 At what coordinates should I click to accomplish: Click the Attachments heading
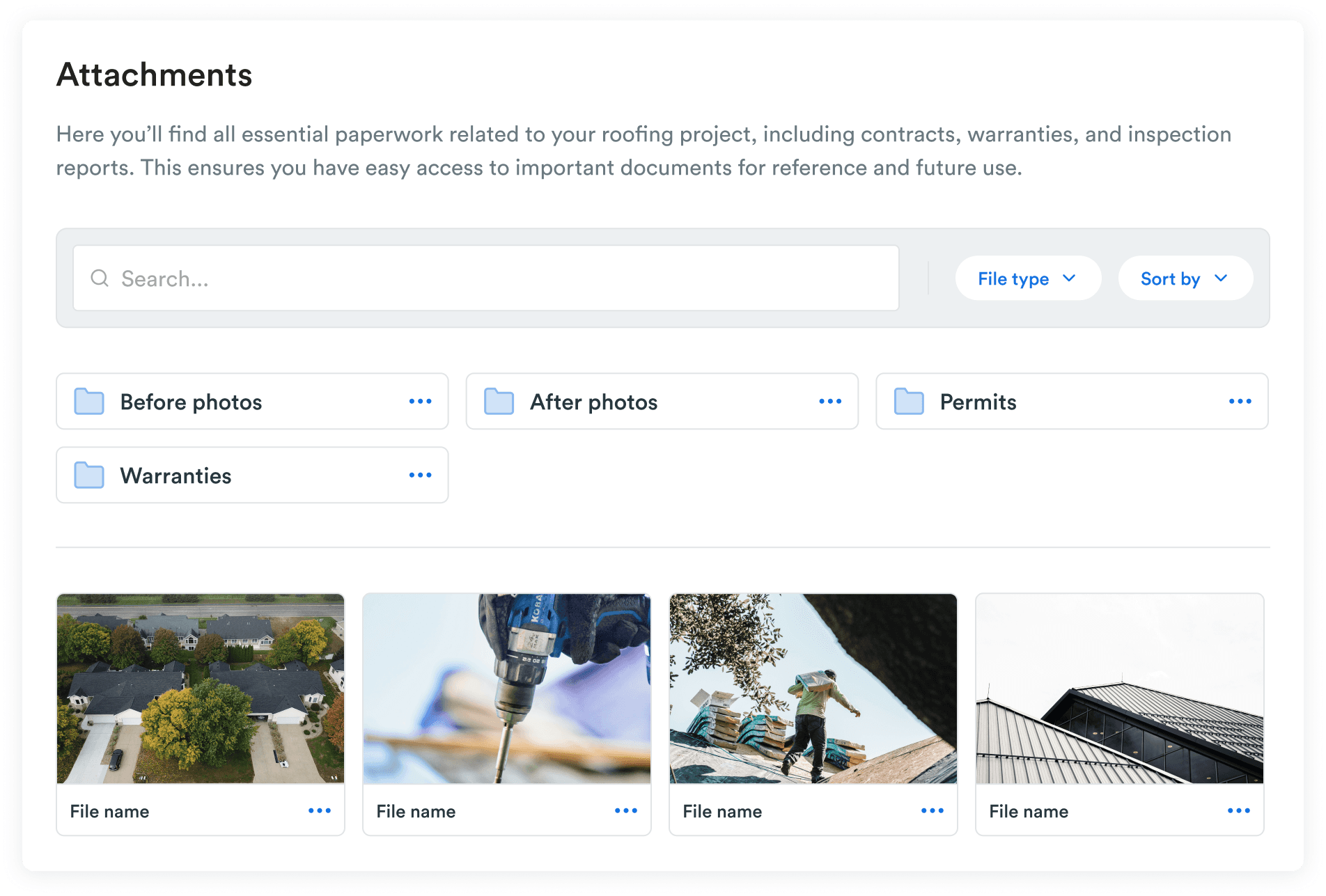click(155, 74)
